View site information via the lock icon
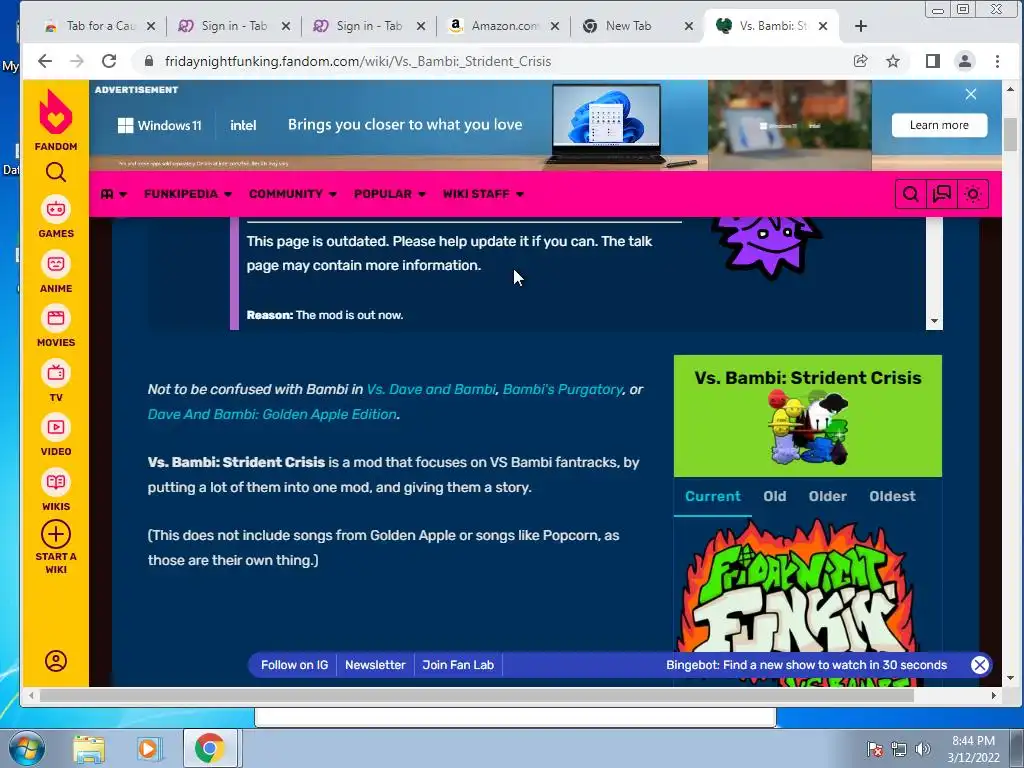1024x768 pixels. click(149, 61)
